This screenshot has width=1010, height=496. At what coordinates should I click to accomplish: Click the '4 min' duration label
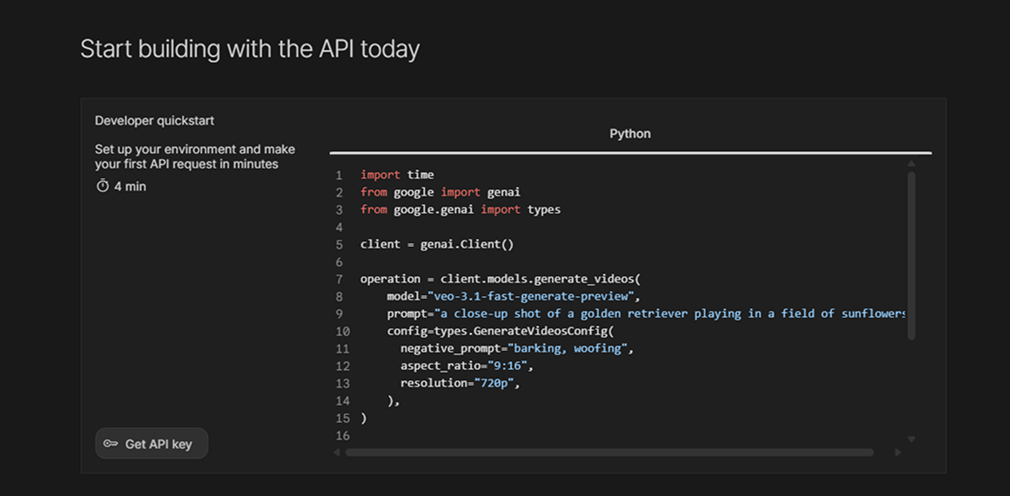[130, 187]
